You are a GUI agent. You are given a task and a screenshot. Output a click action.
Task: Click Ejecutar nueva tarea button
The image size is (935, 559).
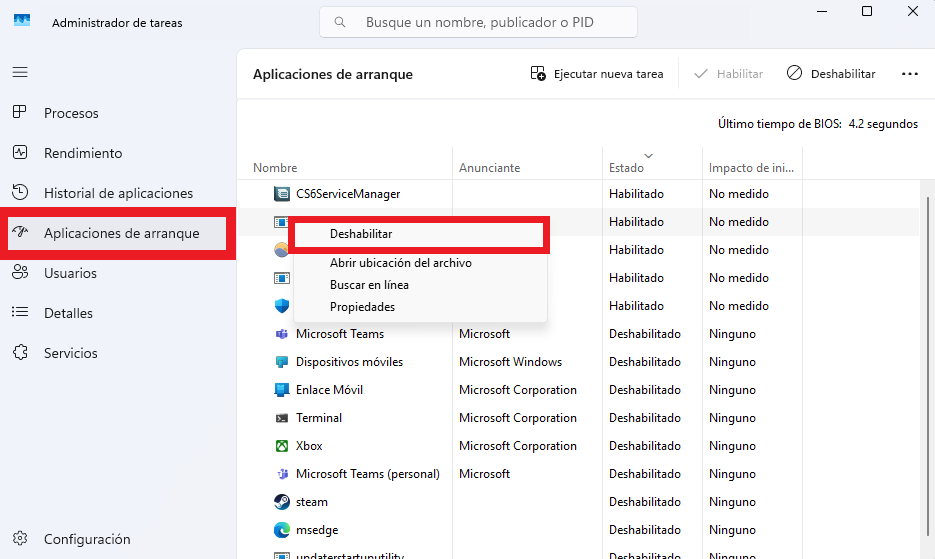pyautogui.click(x=597, y=73)
